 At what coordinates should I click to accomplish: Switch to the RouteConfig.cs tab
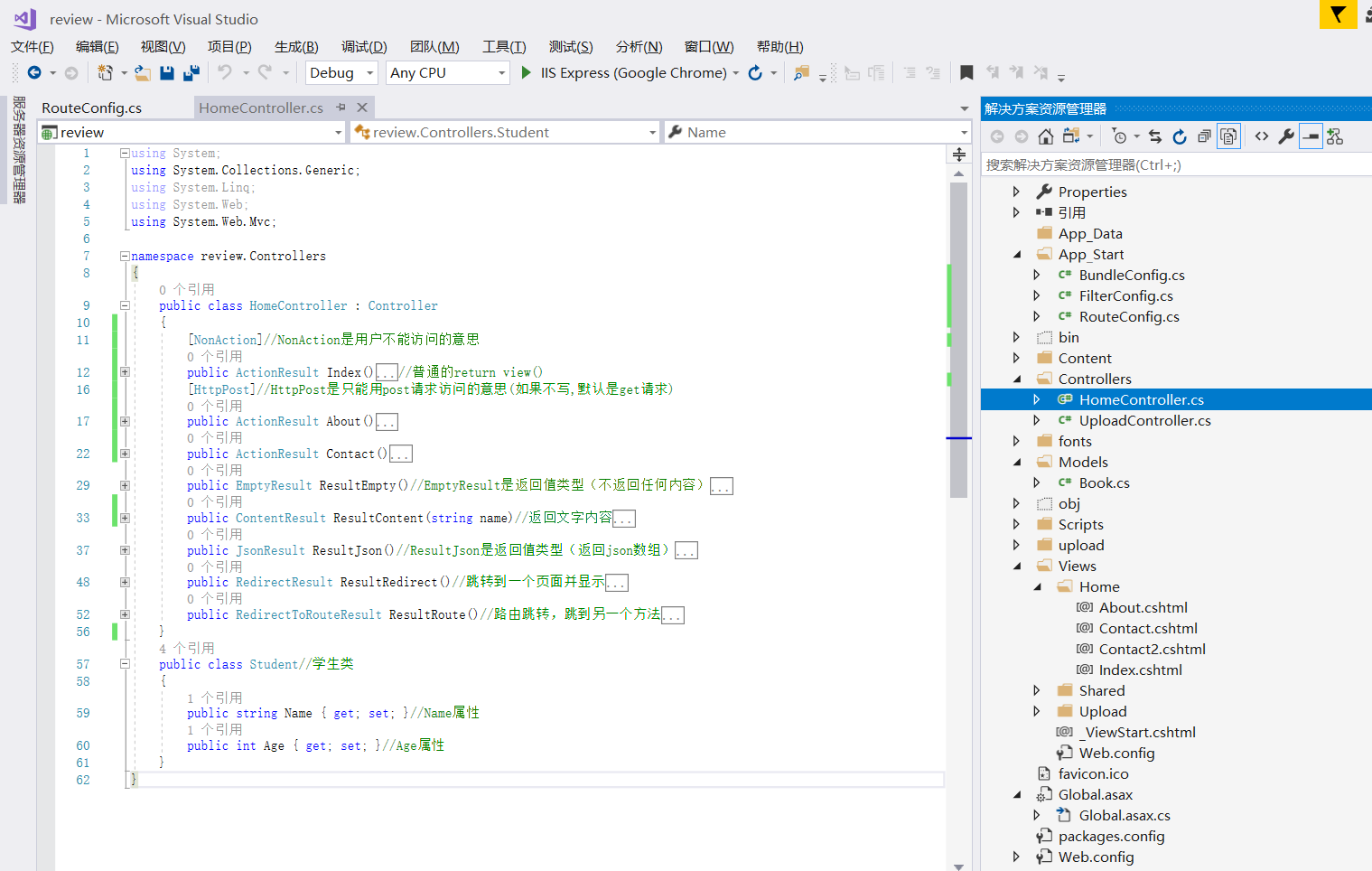pyautogui.click(x=91, y=108)
